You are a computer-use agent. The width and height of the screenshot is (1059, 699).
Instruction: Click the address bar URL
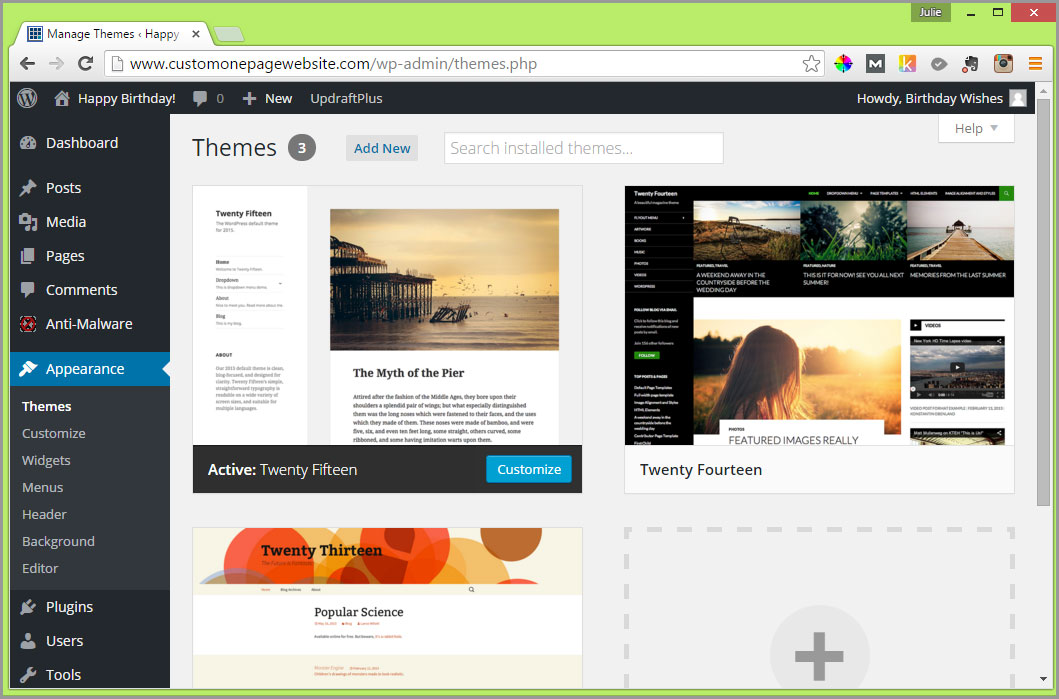[x=333, y=63]
